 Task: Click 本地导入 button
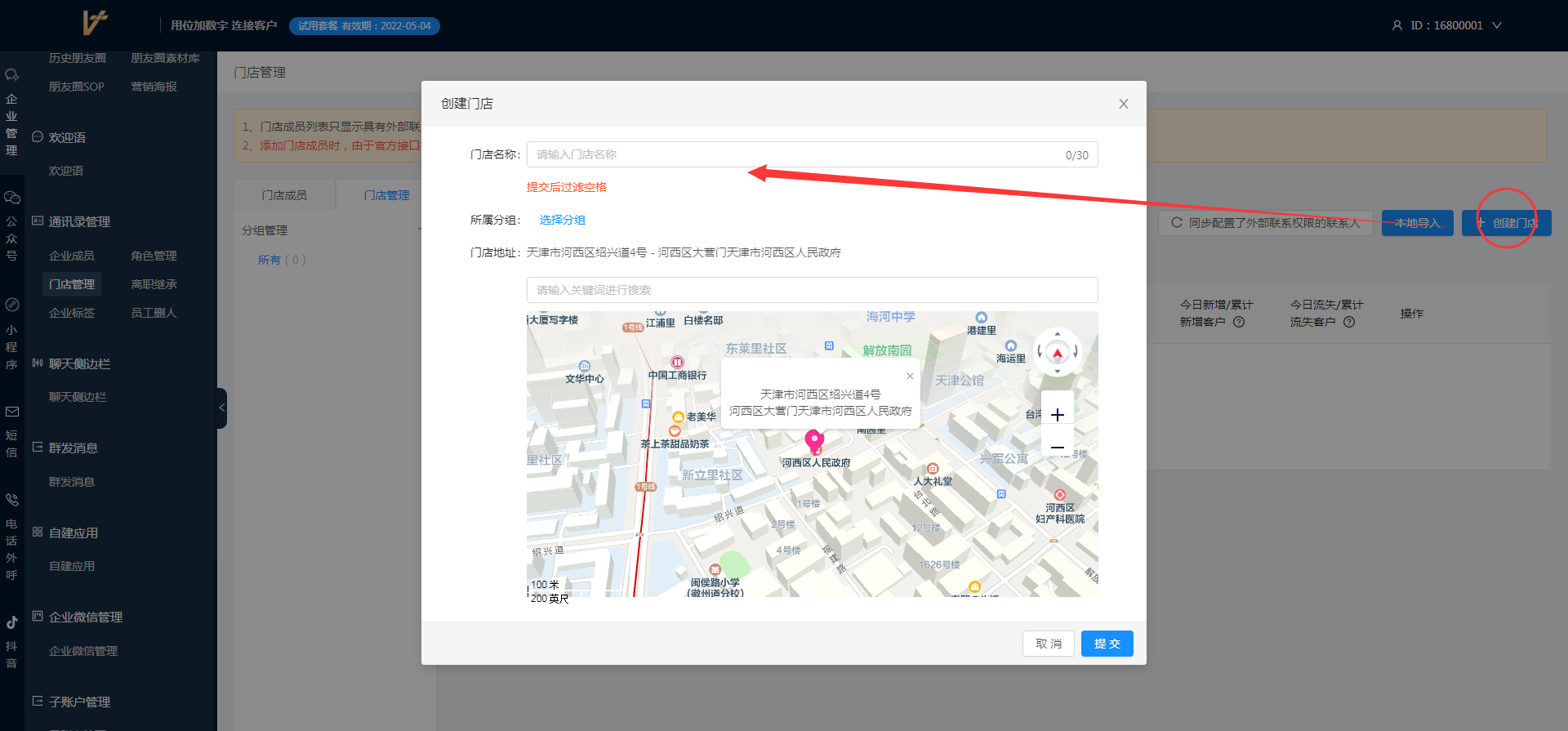coord(1417,223)
